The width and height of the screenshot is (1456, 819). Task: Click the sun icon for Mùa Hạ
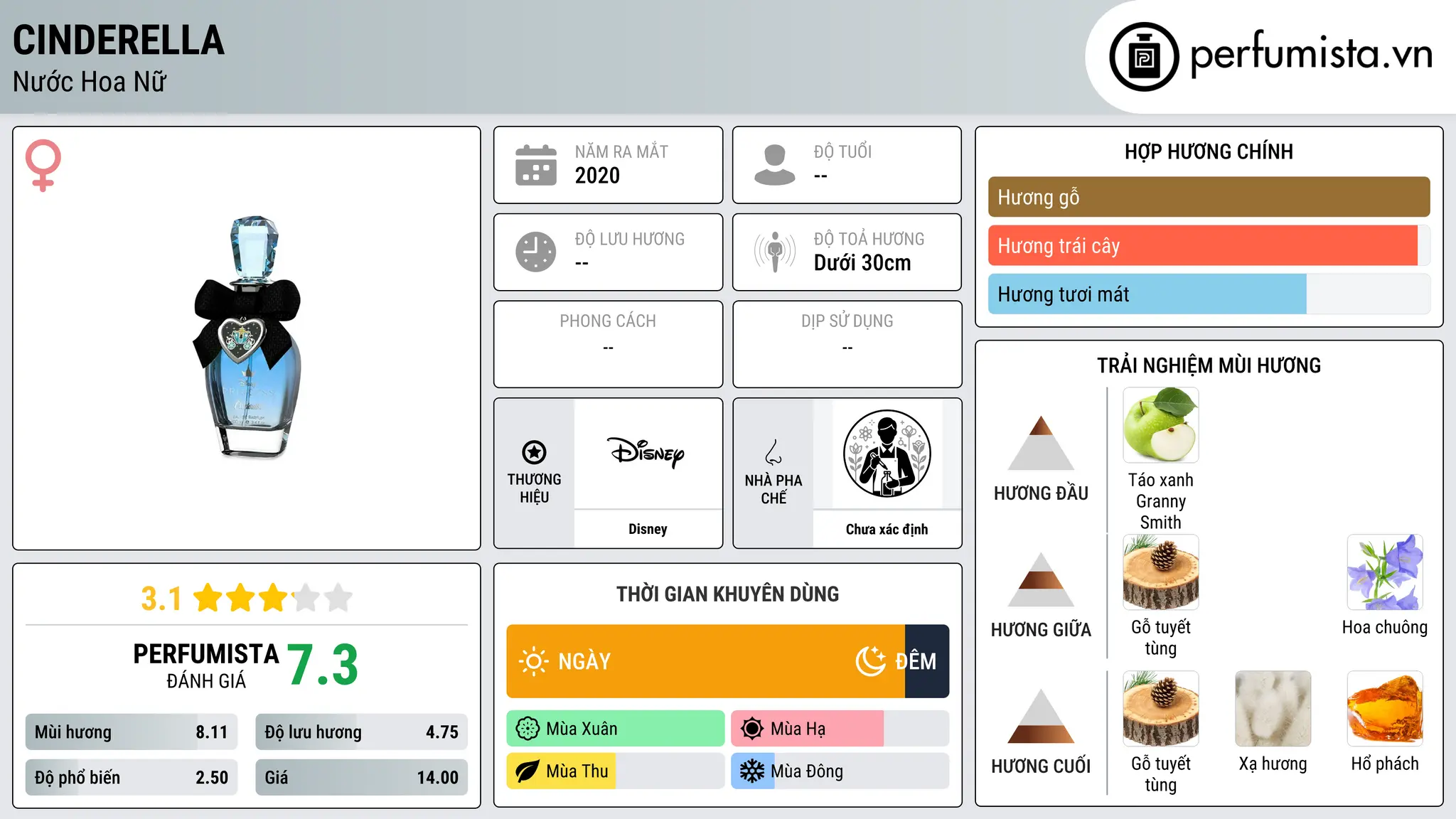point(752,729)
